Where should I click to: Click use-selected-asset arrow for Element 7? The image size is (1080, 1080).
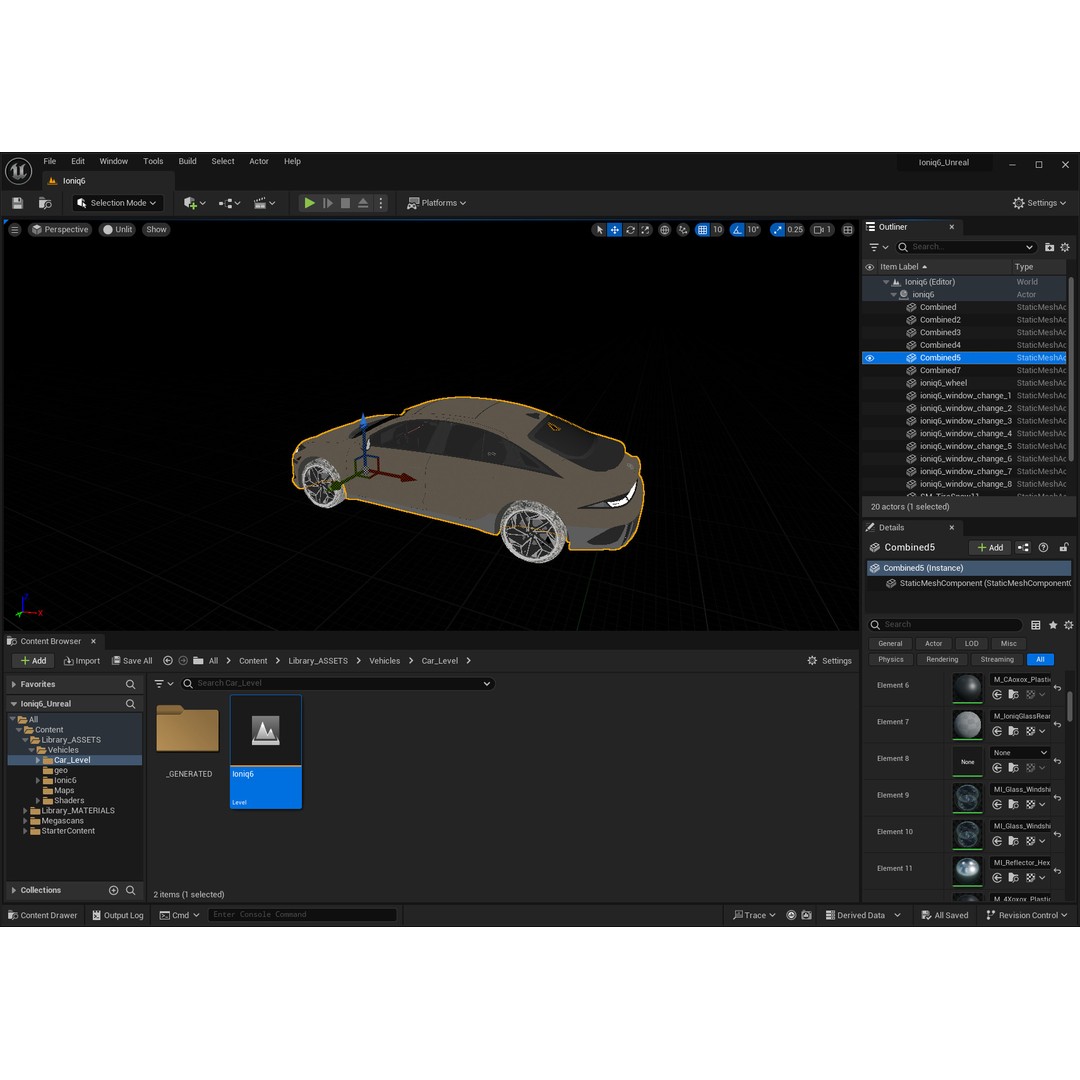[x=997, y=731]
